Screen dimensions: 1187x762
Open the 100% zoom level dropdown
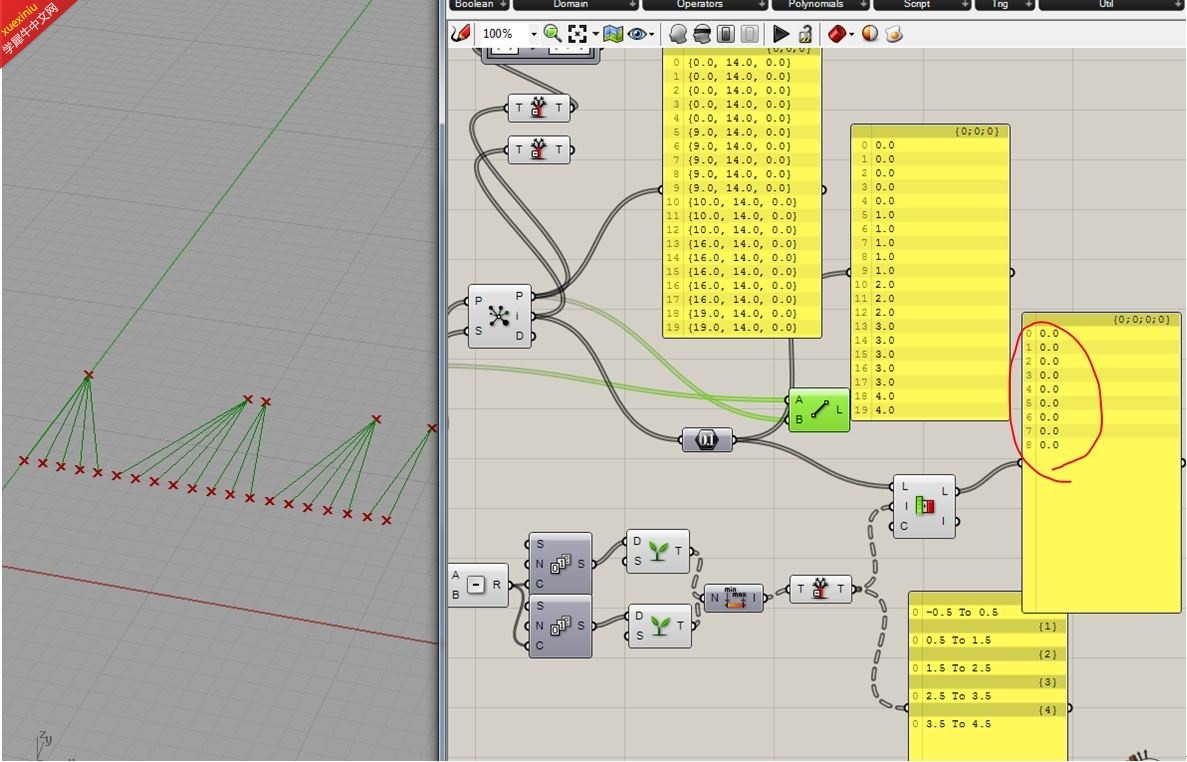[x=534, y=34]
